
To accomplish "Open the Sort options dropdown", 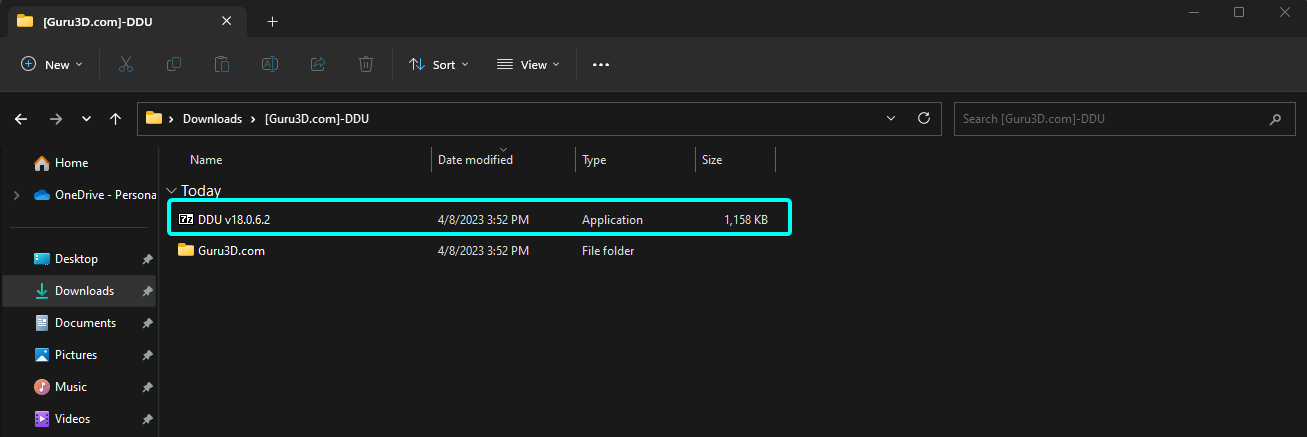I will 438,64.
